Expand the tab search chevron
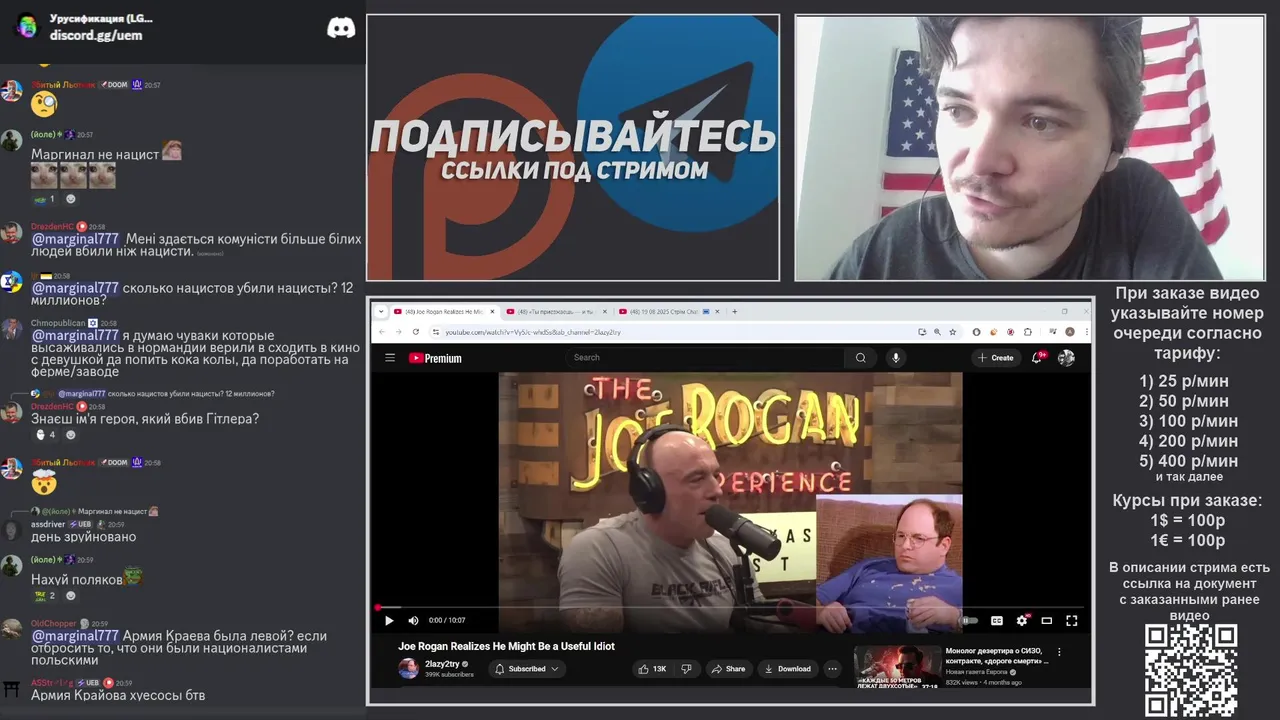The image size is (1280, 720). [380, 311]
